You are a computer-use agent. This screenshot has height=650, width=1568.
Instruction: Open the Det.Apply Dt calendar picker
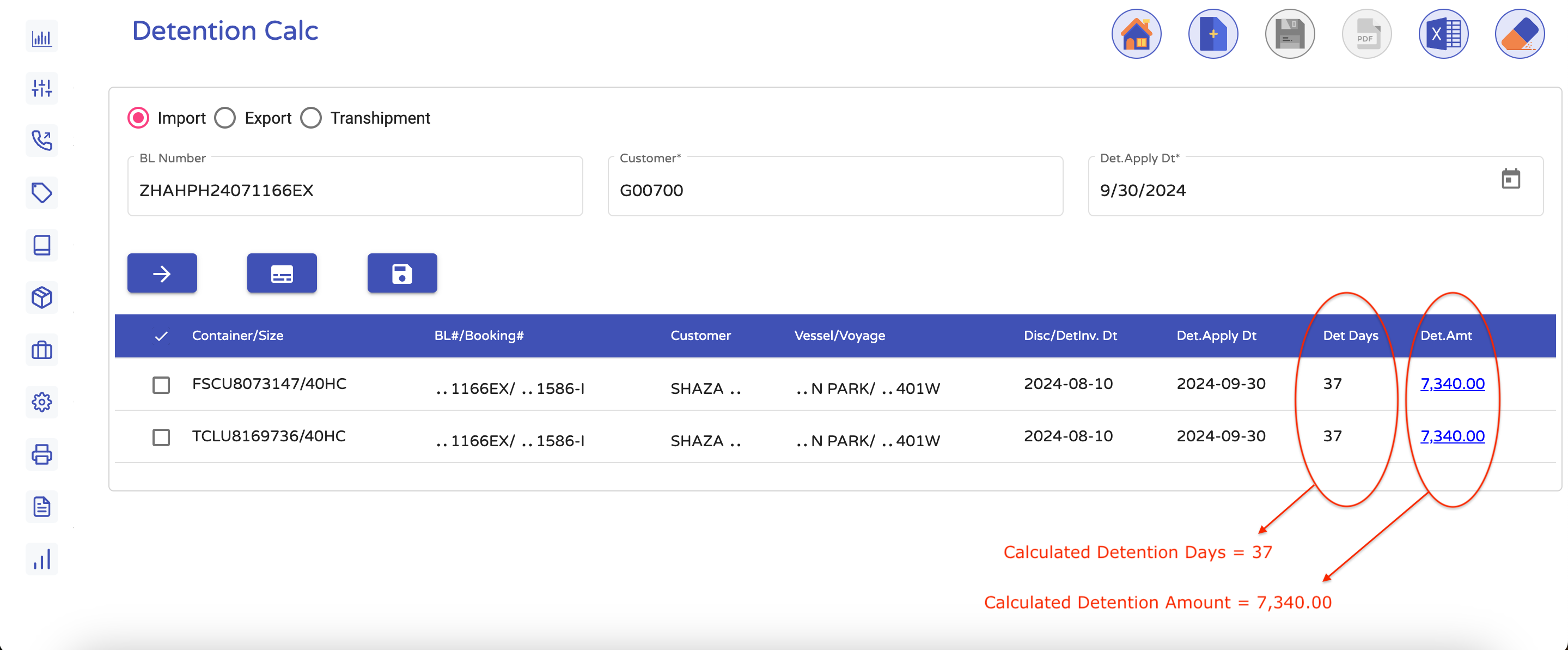pyautogui.click(x=1510, y=179)
